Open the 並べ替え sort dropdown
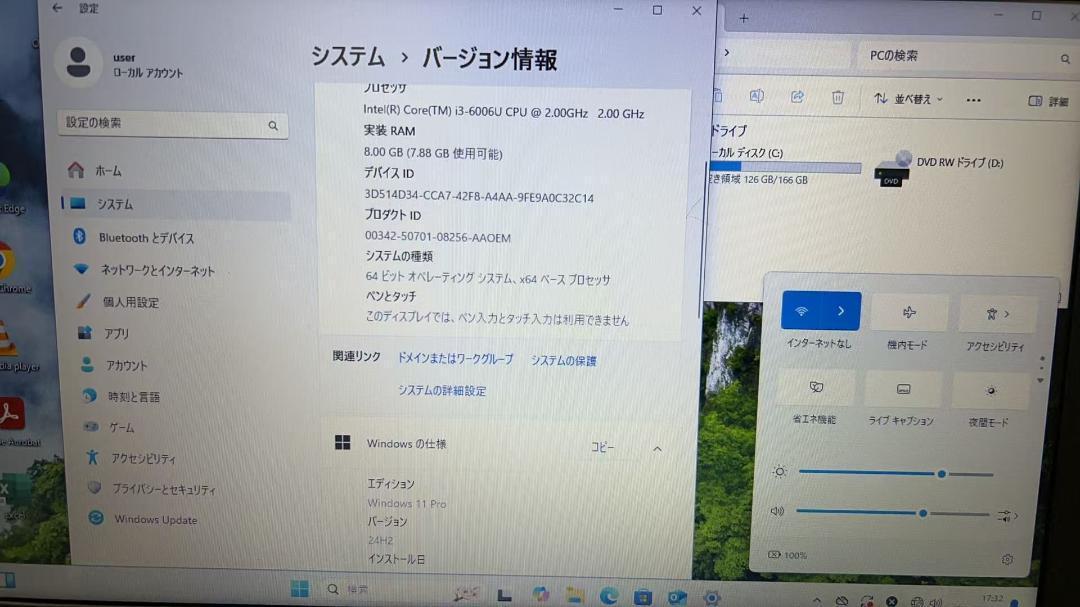 908,99
